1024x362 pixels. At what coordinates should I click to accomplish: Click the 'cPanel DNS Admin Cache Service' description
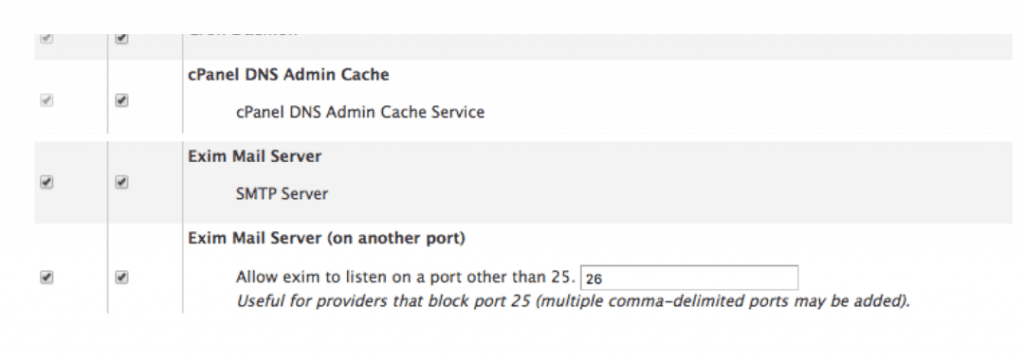coord(360,112)
